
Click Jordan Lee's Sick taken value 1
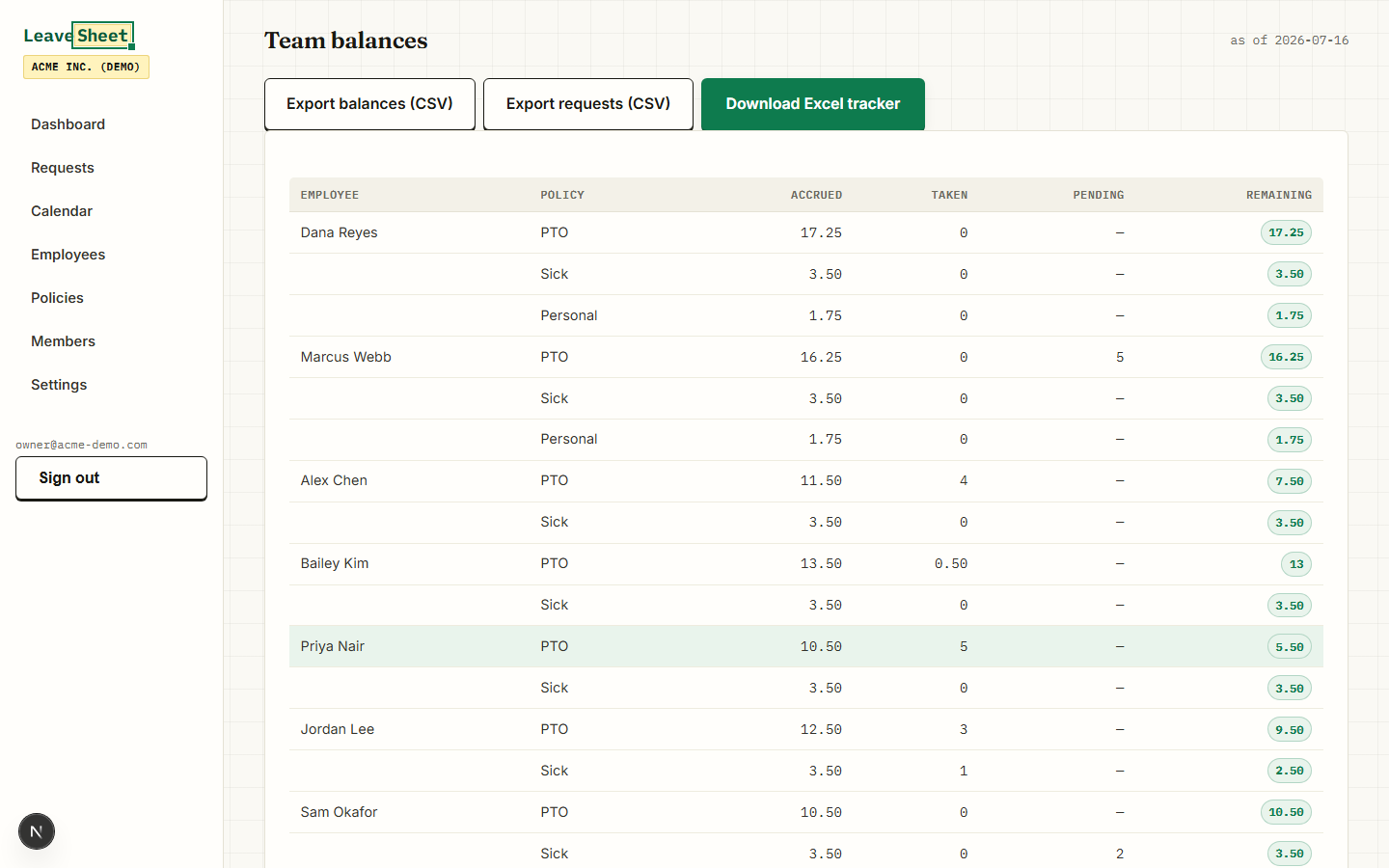pyautogui.click(x=964, y=771)
